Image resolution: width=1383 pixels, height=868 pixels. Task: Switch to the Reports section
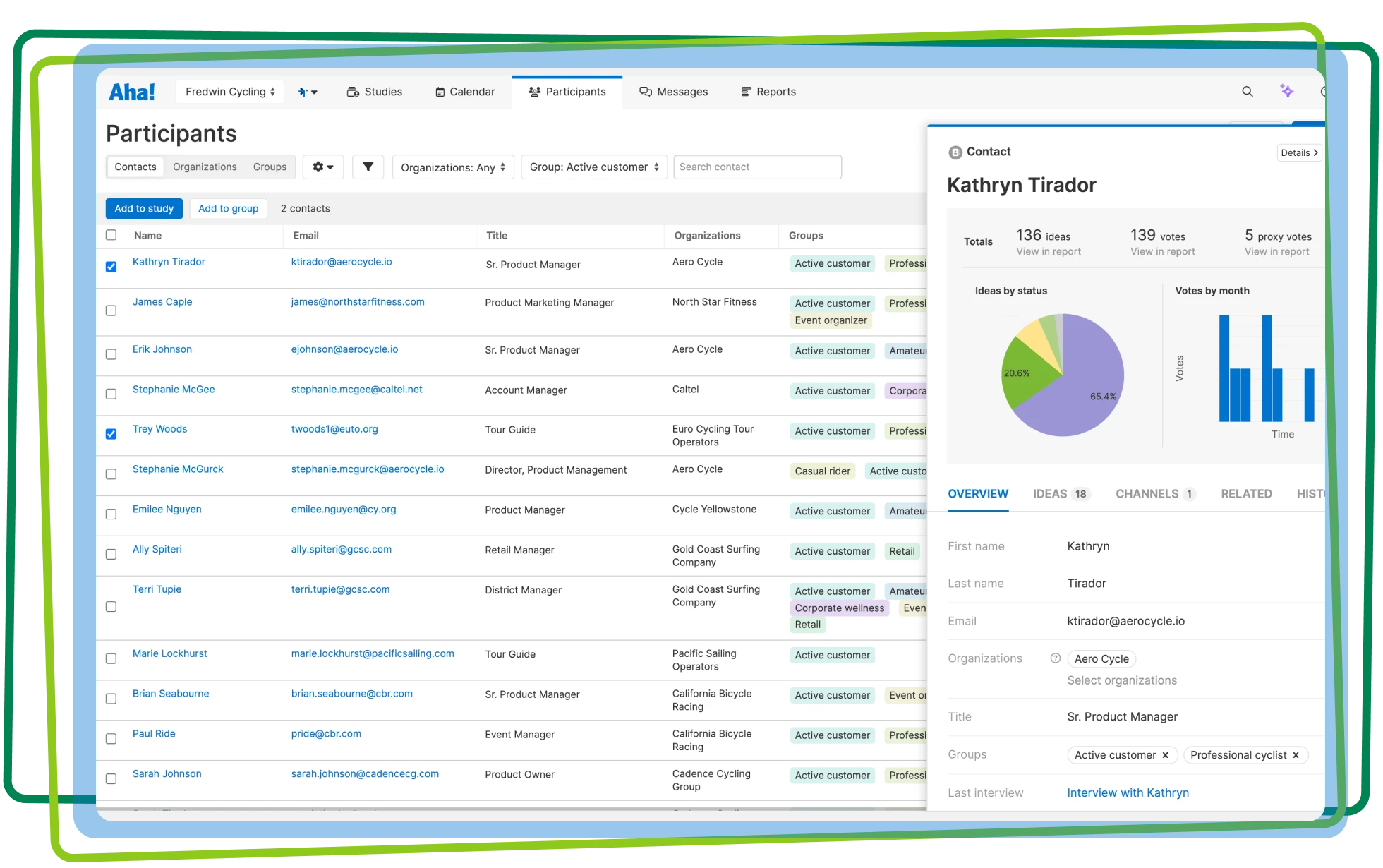(x=768, y=91)
